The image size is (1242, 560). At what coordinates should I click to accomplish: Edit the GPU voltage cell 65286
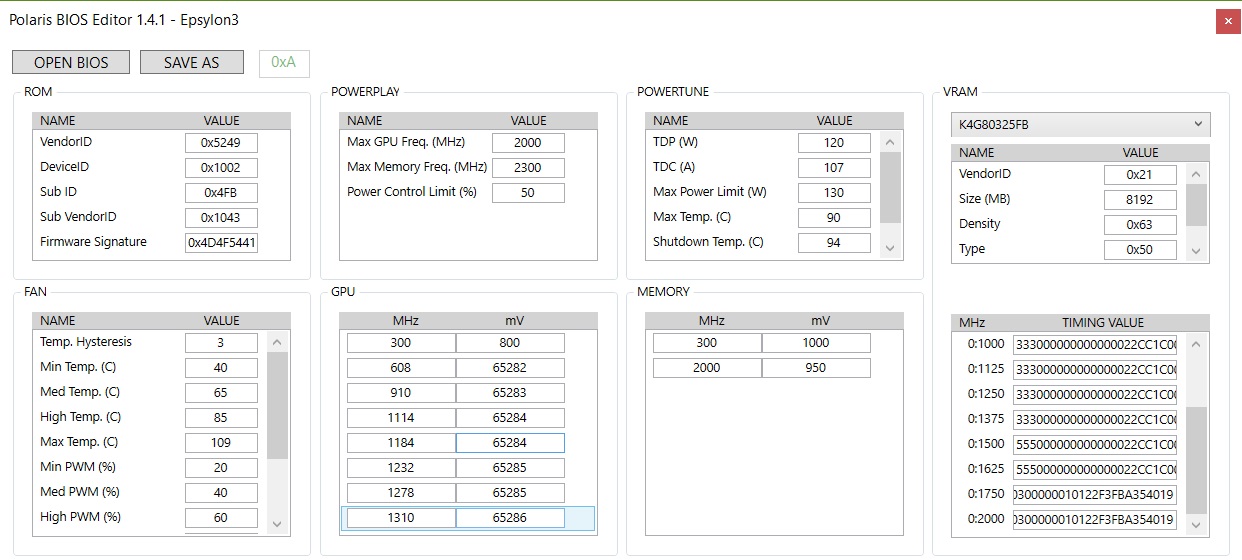pyautogui.click(x=510, y=517)
